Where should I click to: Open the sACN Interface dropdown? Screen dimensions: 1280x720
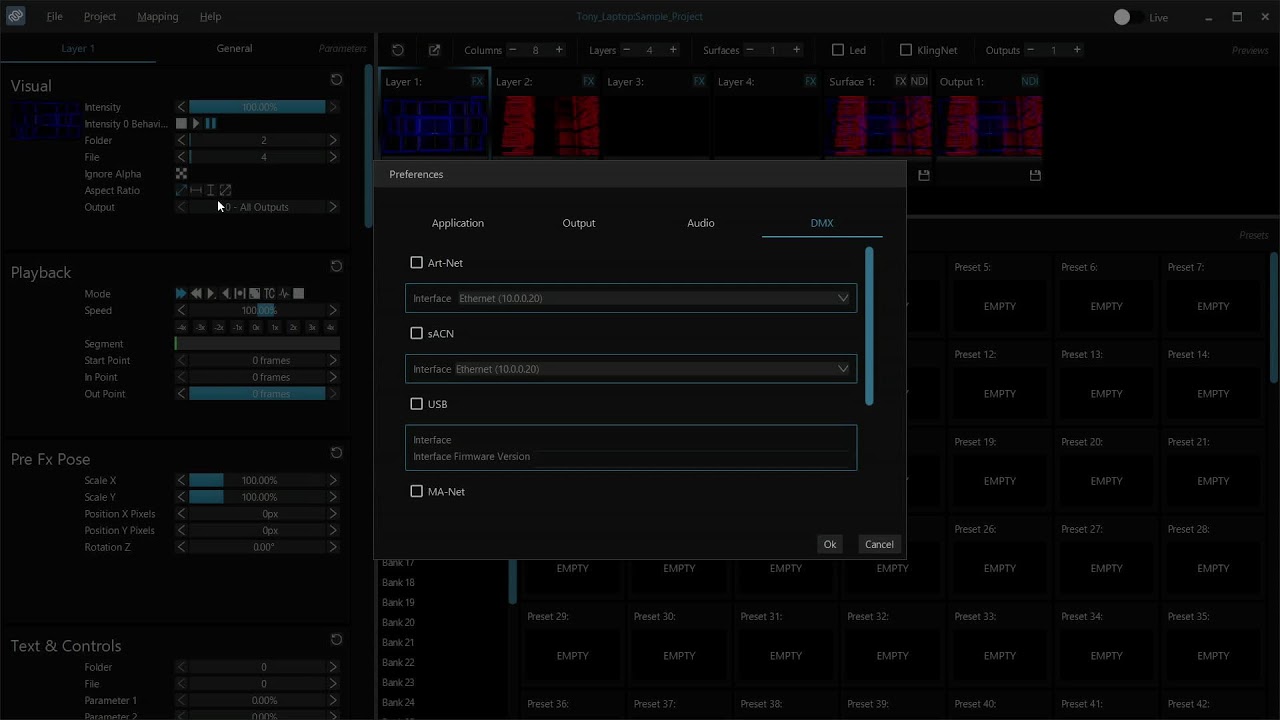click(631, 369)
